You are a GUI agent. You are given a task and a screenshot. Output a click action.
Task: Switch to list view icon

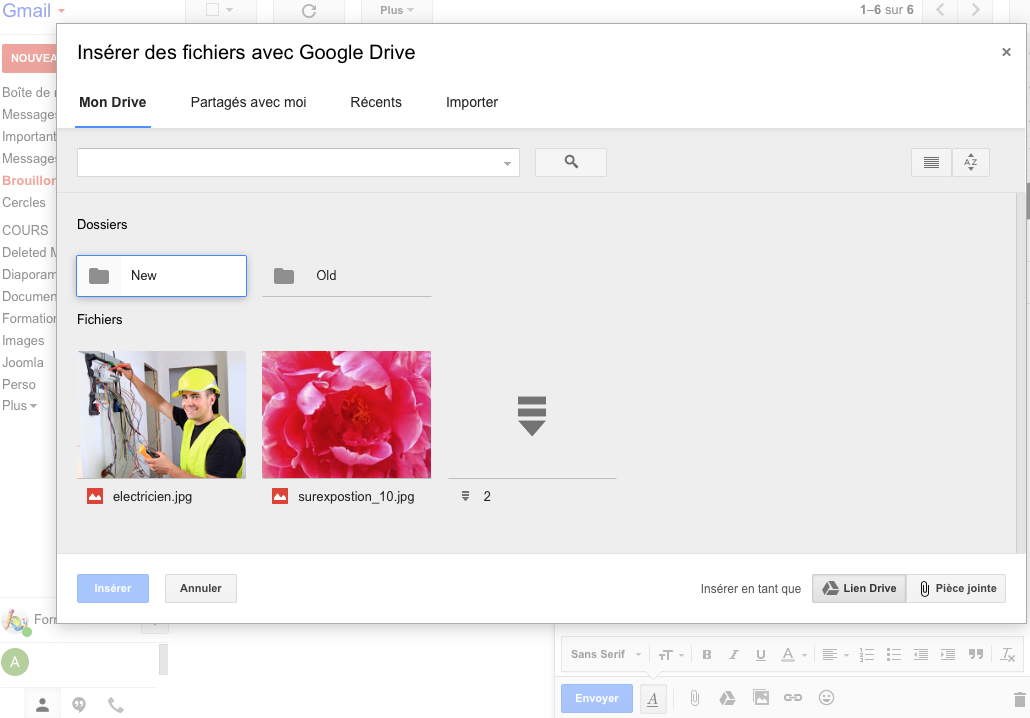931,162
